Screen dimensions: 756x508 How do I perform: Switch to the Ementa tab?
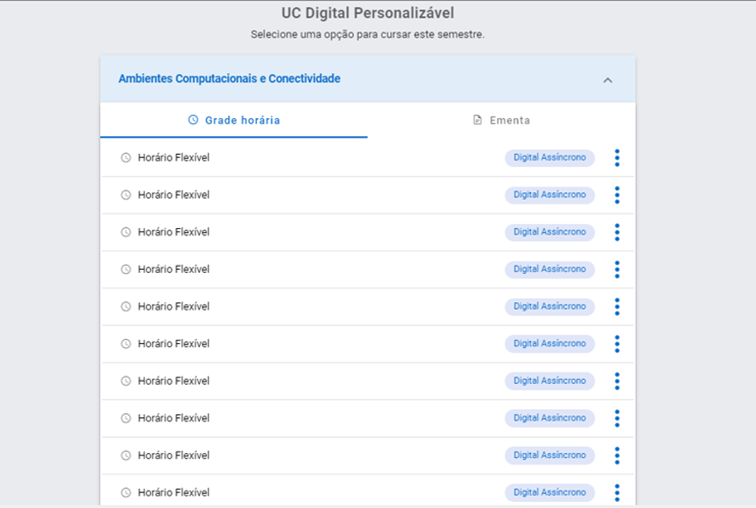click(x=501, y=120)
